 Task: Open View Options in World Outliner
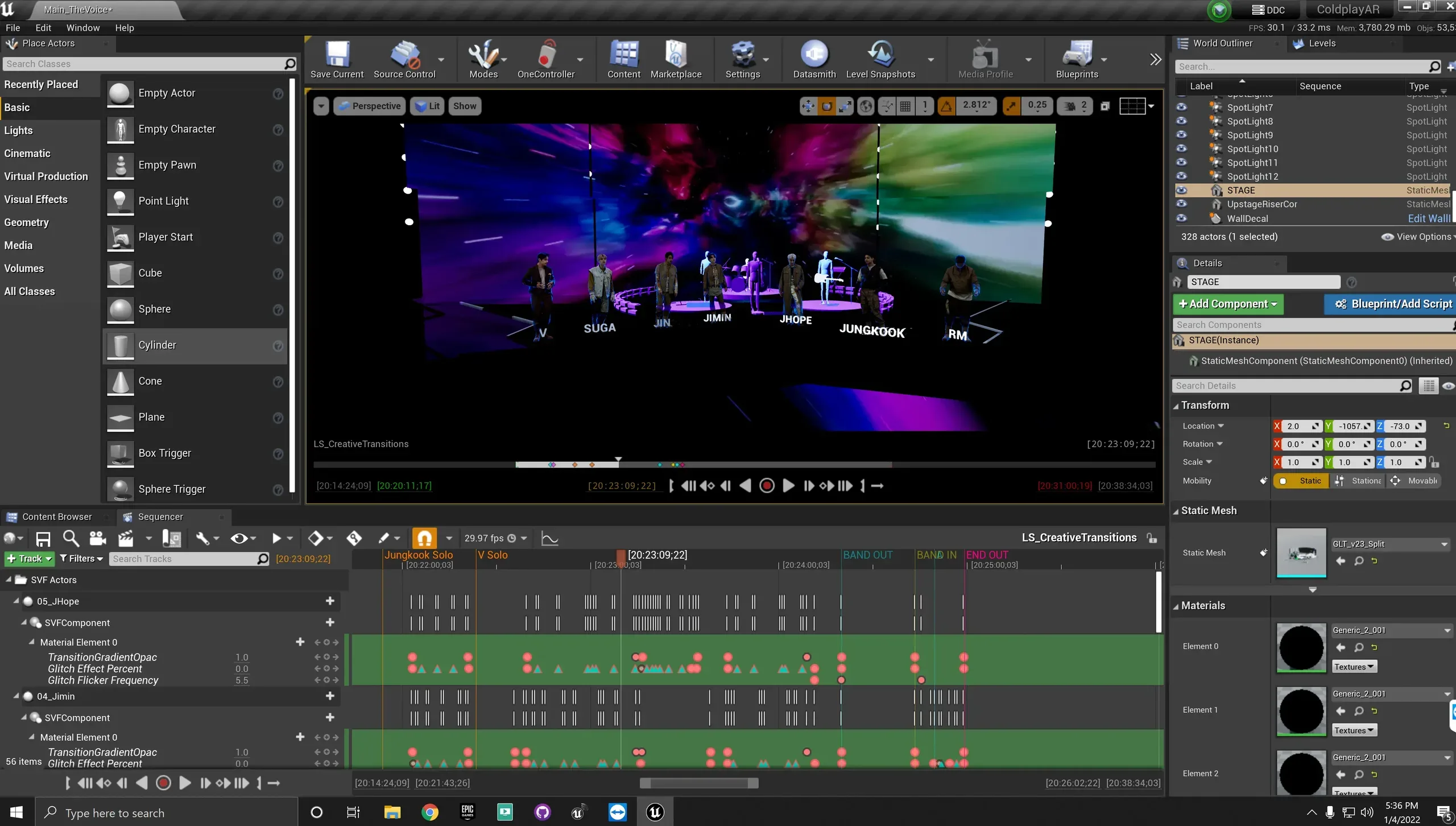tap(1418, 237)
